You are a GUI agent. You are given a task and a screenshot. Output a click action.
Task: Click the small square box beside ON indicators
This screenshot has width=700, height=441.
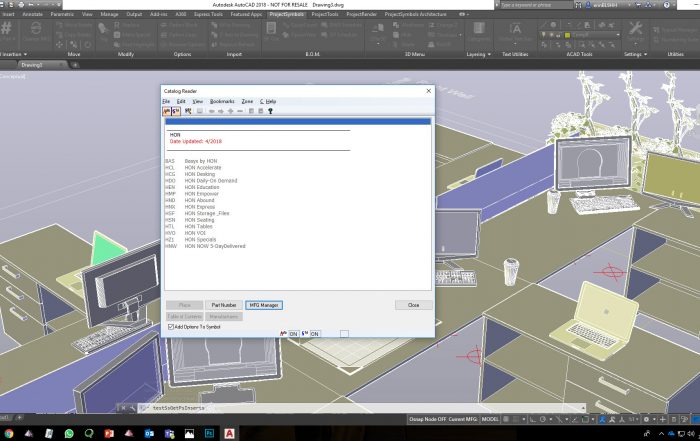(344, 333)
